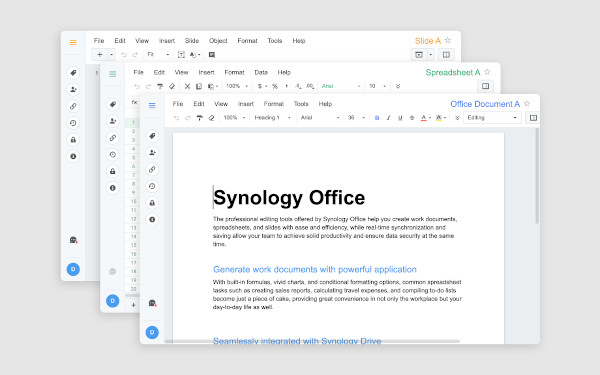Open the Format menu in document window
This screenshot has width=600, height=375.
[274, 104]
